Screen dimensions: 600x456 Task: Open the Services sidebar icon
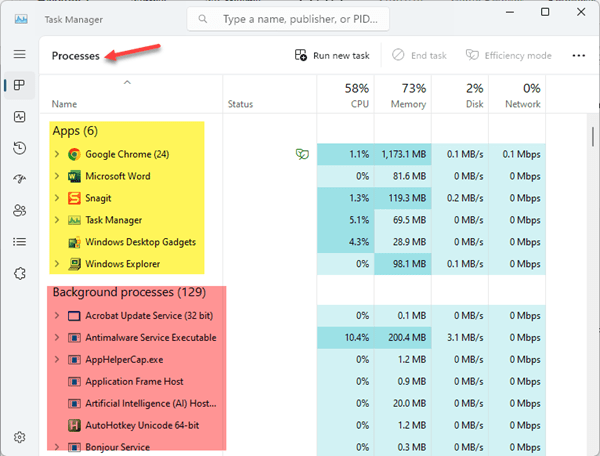[20, 273]
